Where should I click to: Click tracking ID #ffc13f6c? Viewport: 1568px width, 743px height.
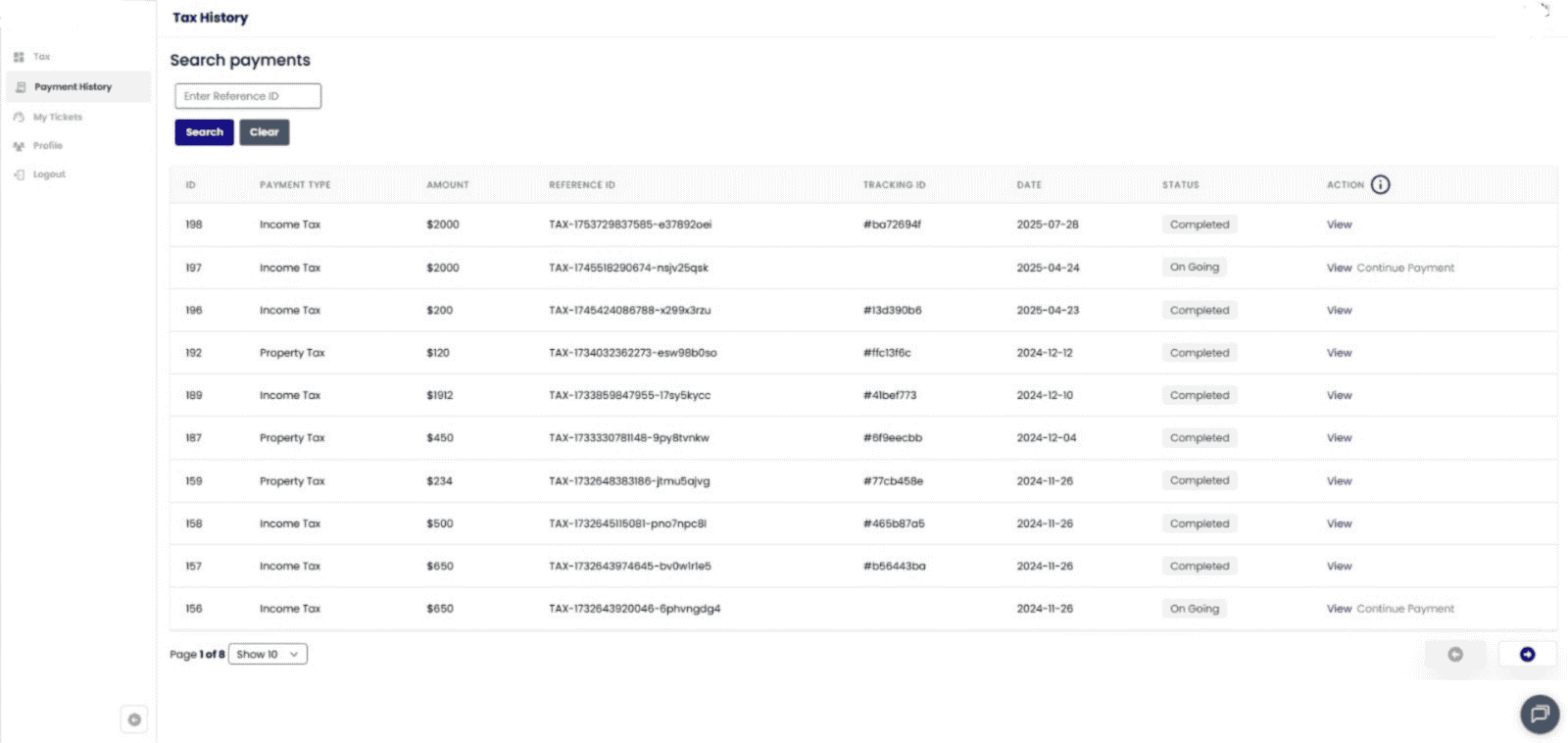[887, 353]
